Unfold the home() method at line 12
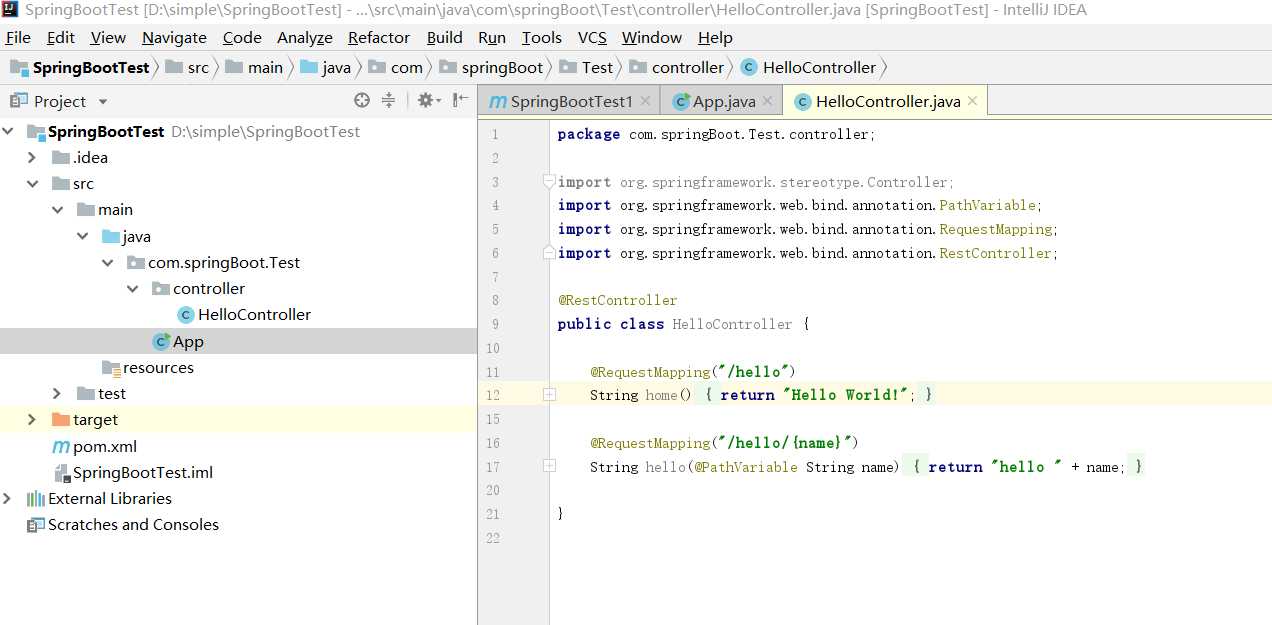 (x=549, y=395)
